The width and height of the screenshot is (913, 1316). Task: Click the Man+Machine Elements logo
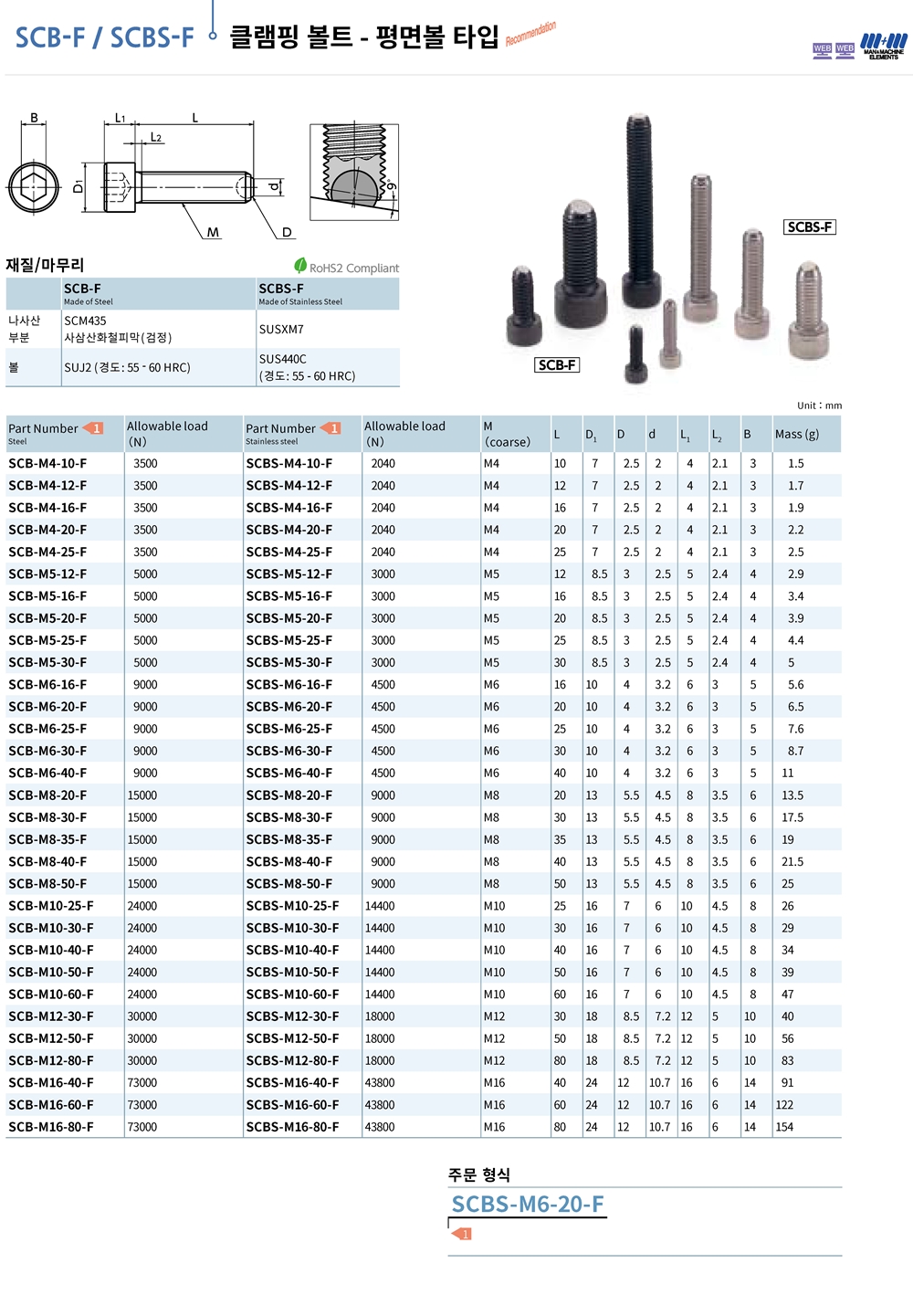[x=884, y=47]
